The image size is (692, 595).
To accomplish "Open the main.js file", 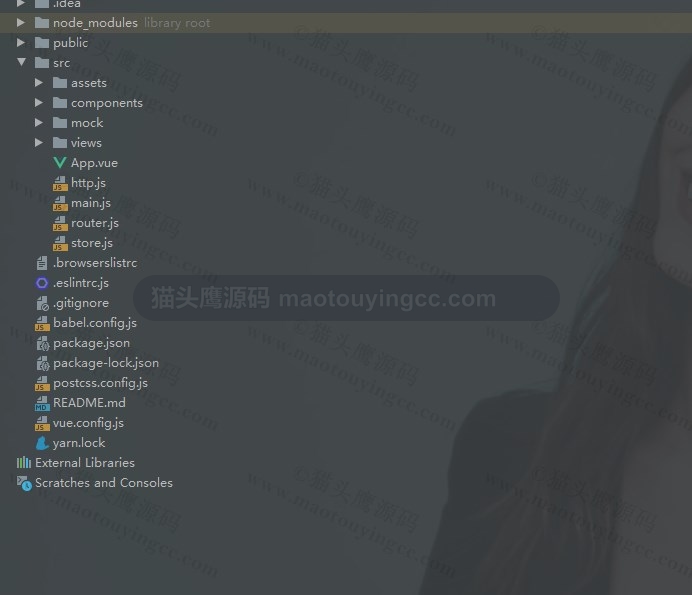I will tap(91, 203).
